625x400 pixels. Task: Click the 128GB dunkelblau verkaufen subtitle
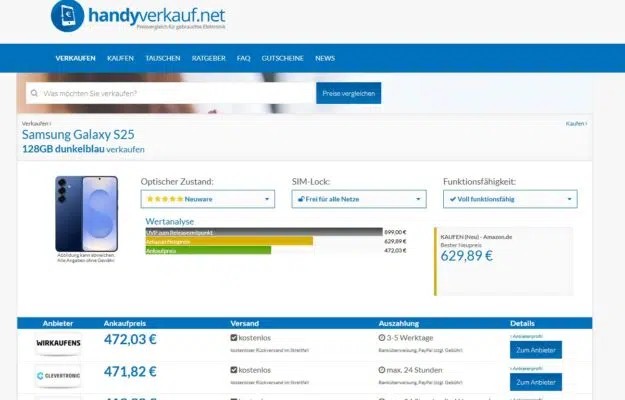(83, 149)
